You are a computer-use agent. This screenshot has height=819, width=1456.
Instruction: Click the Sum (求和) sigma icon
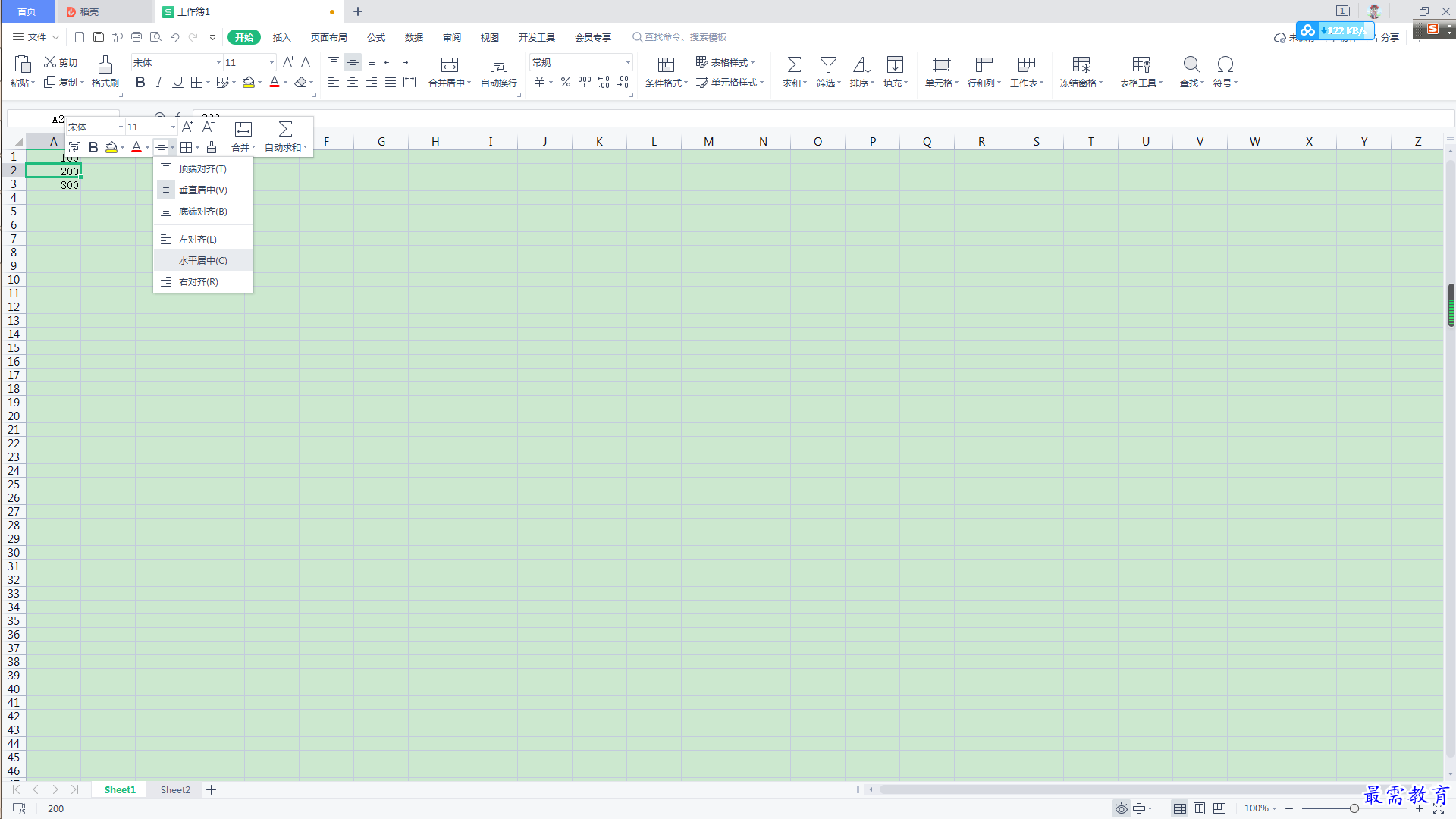(x=794, y=64)
